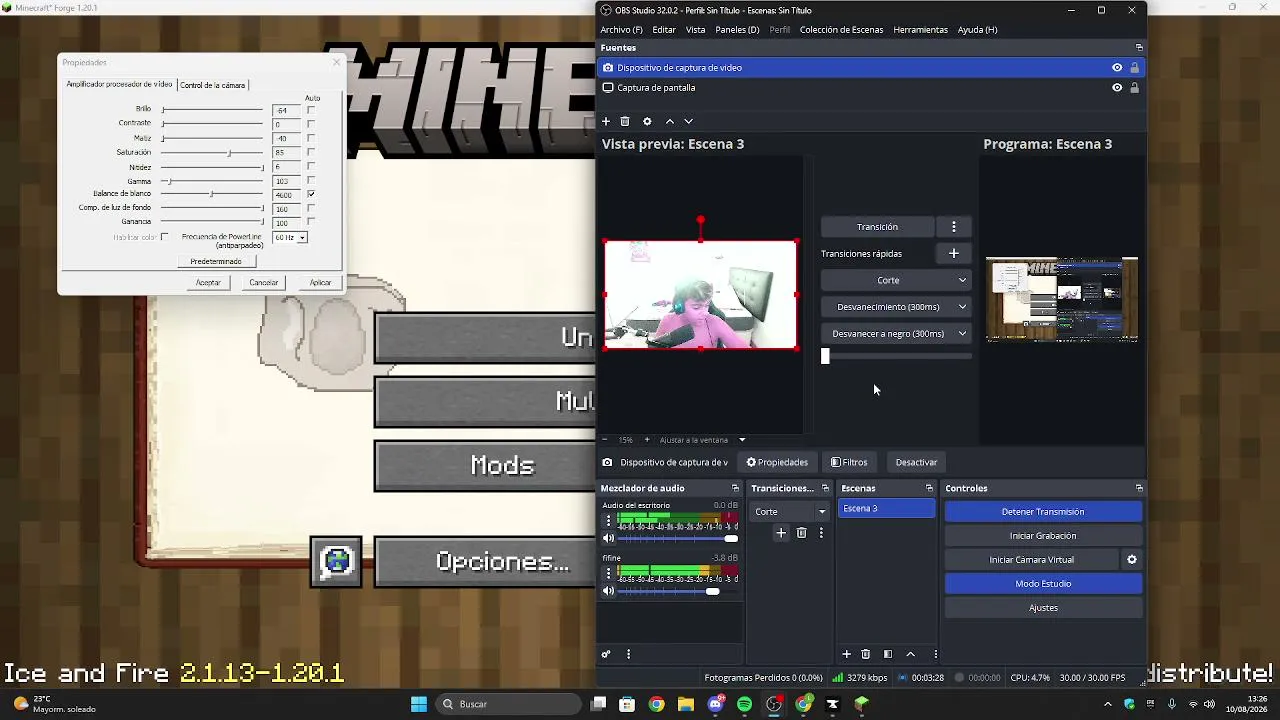
Task: Add a new source in Fuentes
Action: pos(605,121)
